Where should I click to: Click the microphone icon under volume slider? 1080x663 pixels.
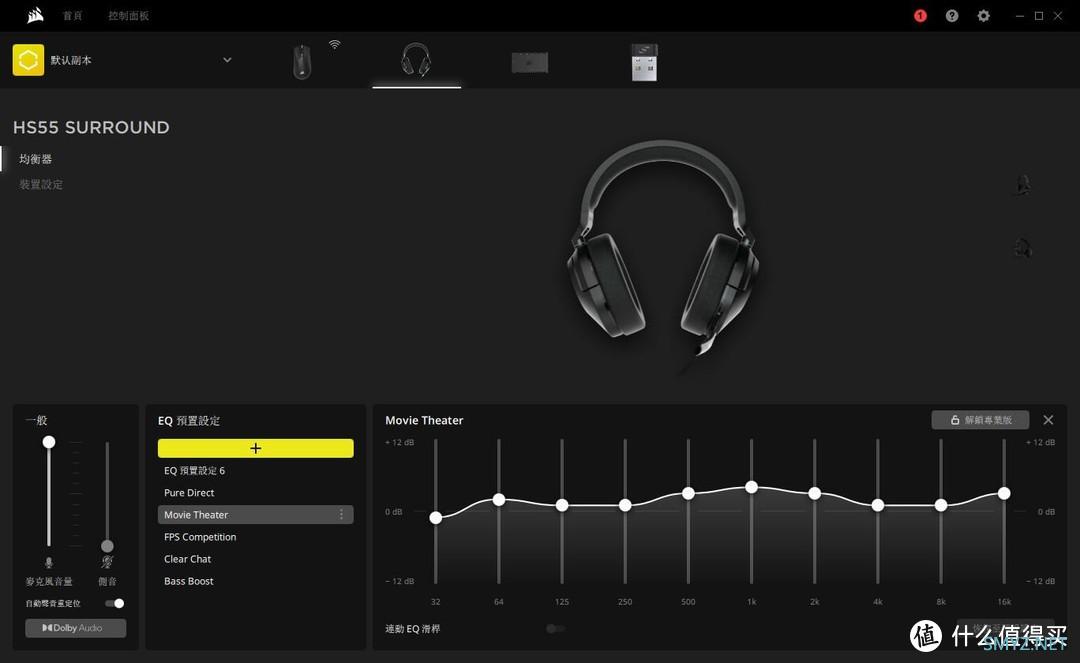pos(48,563)
